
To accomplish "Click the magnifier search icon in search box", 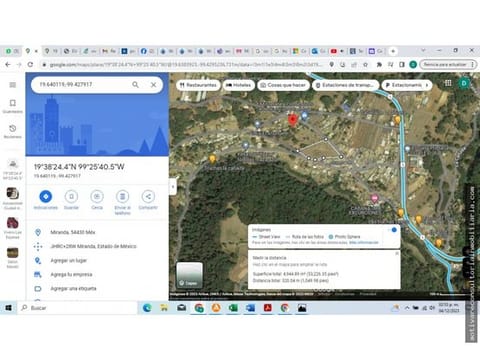I will click(135, 85).
